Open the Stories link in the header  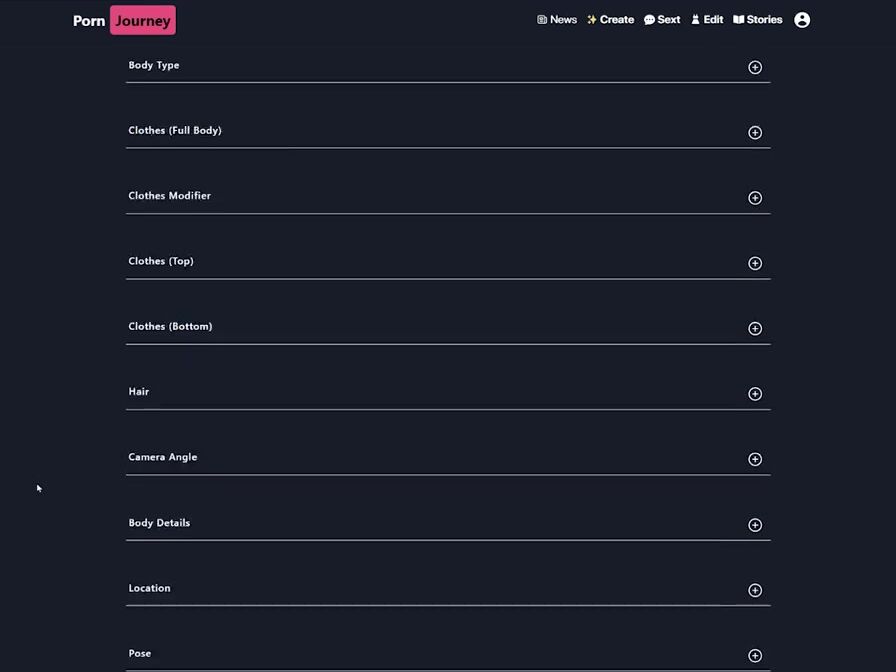(x=758, y=20)
